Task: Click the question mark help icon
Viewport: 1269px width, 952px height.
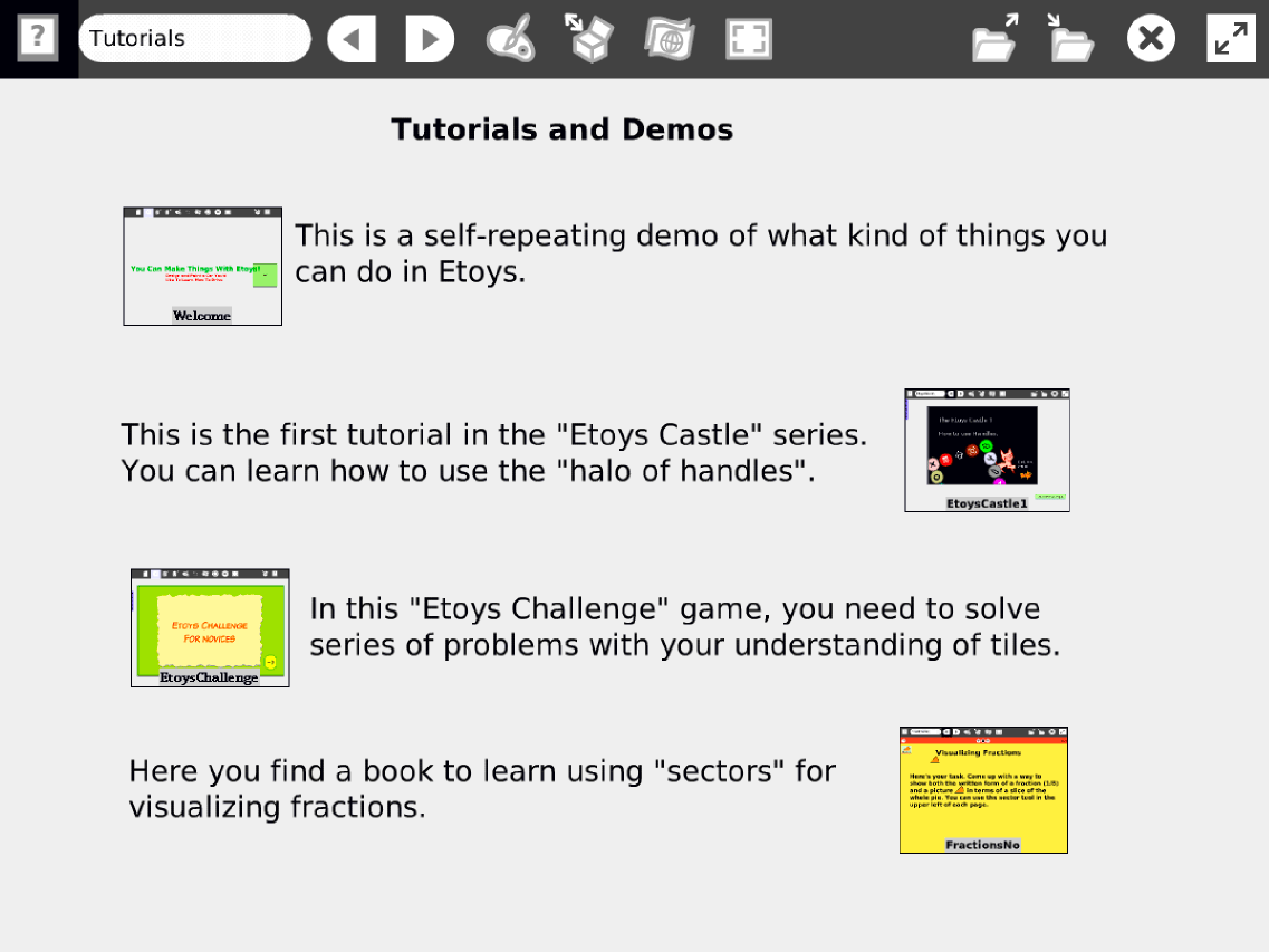Action: (37, 38)
